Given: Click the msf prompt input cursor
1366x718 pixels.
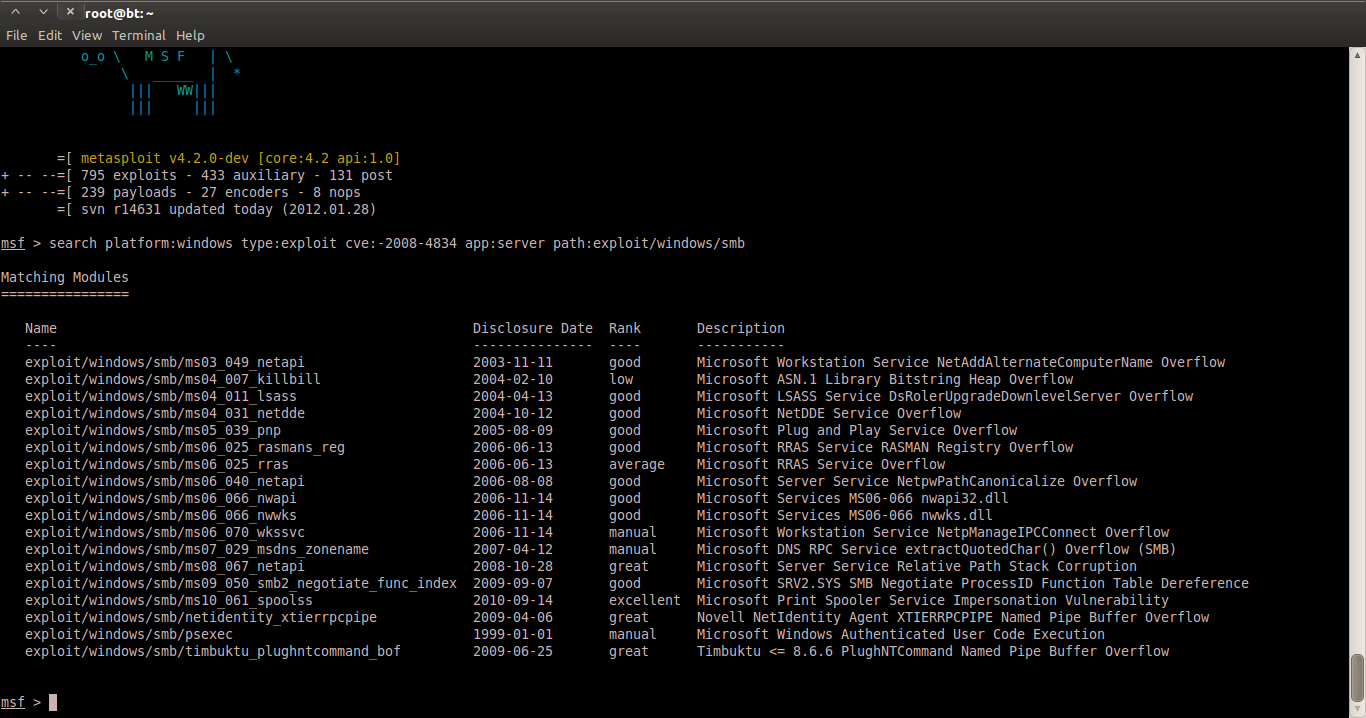Looking at the screenshot, I should point(53,702).
